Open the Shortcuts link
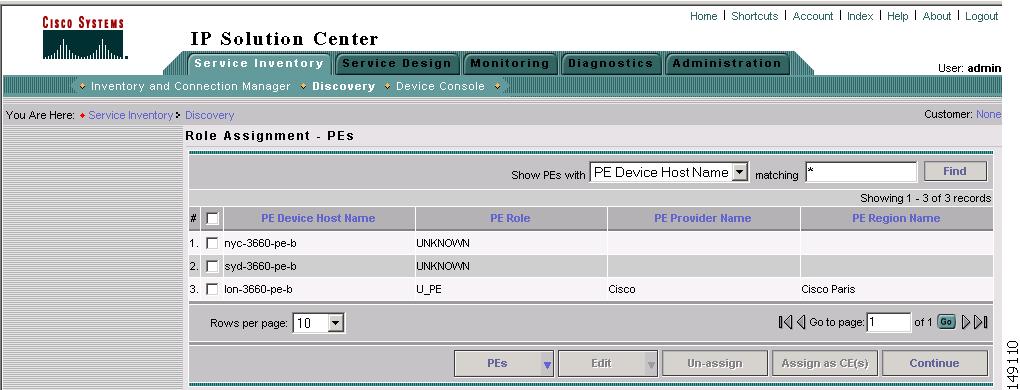Image resolution: width=1020 pixels, height=390 pixels. tap(755, 16)
